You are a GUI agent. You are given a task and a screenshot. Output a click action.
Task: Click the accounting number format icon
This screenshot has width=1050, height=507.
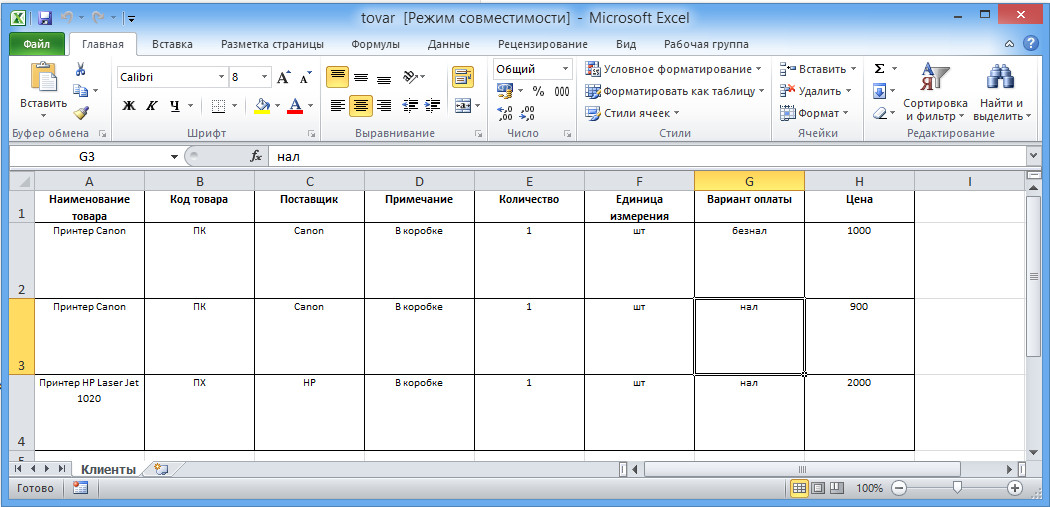[505, 90]
